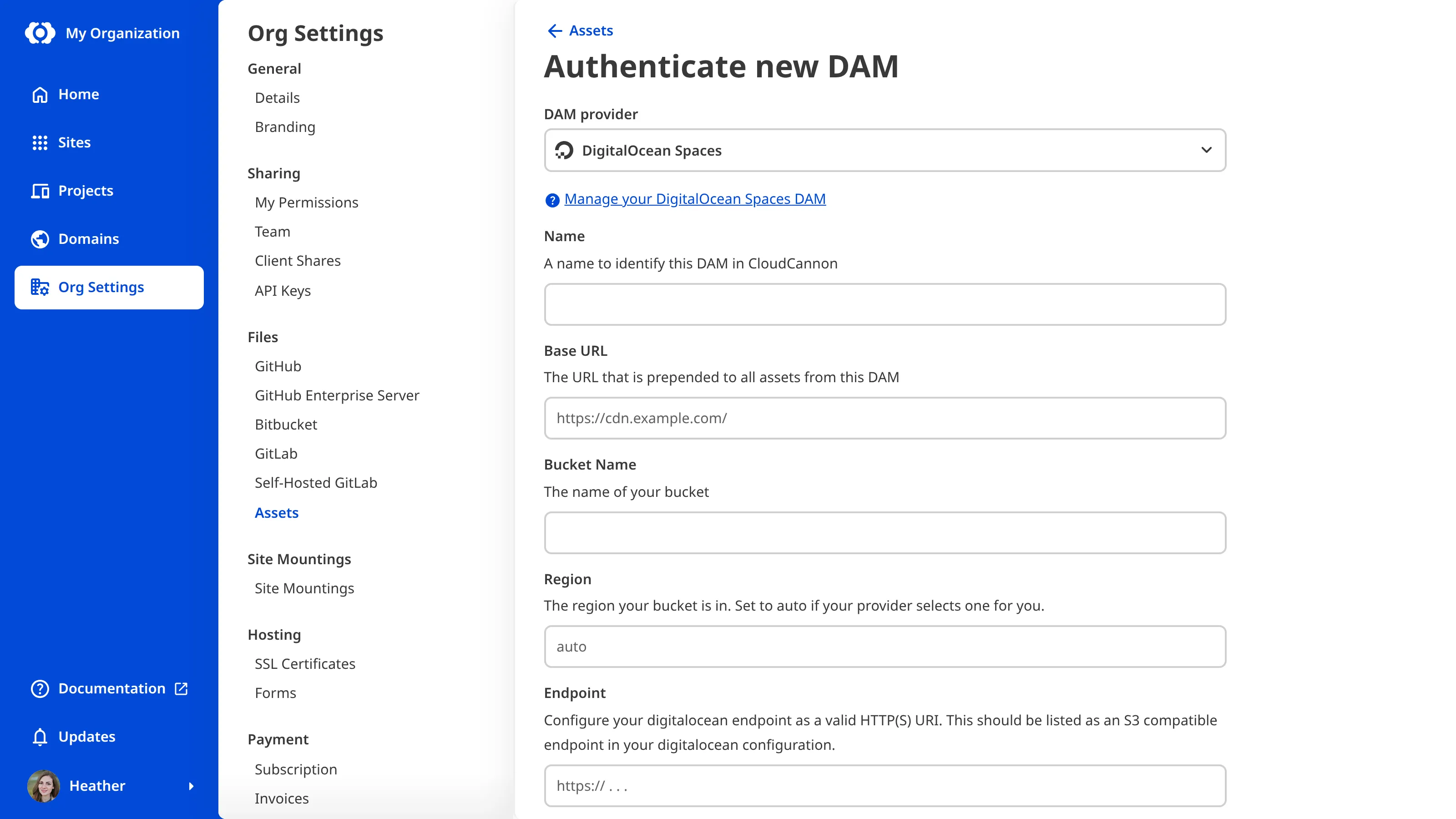1456x819 pixels.
Task: Open GitHub Enterprise Server settings
Action: point(337,396)
